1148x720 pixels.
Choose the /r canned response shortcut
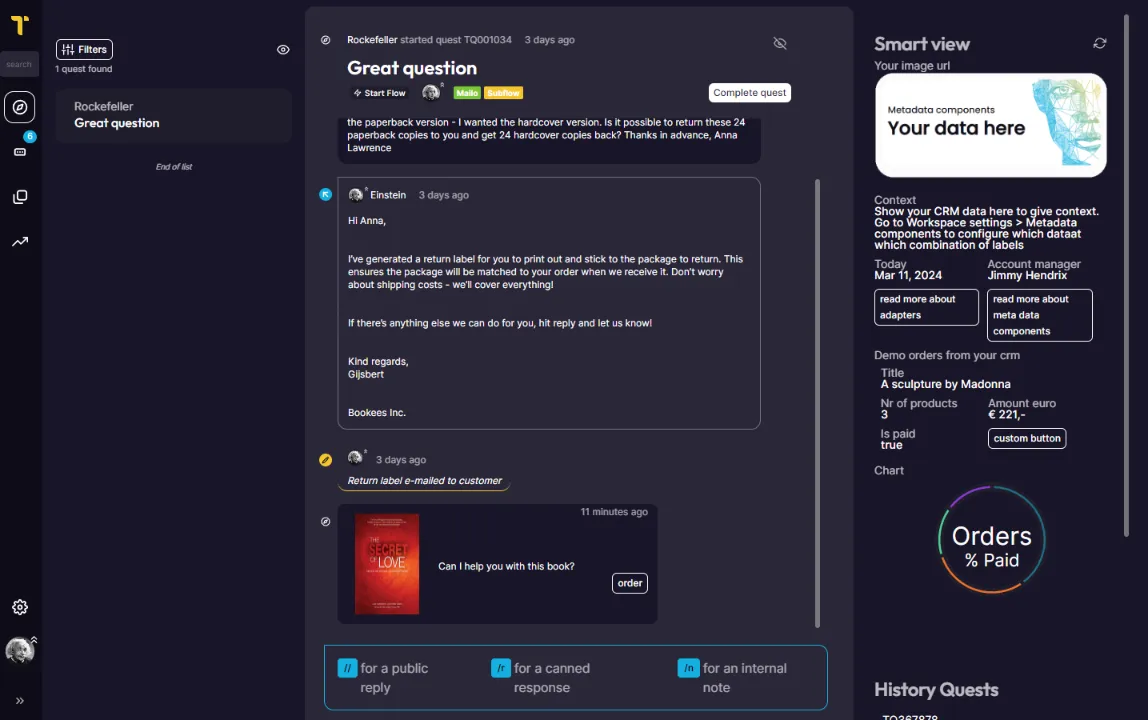(x=501, y=668)
